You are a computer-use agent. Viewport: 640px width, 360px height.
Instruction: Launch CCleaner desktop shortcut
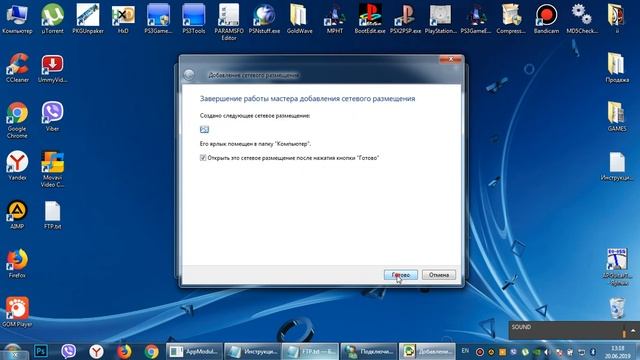[17, 68]
